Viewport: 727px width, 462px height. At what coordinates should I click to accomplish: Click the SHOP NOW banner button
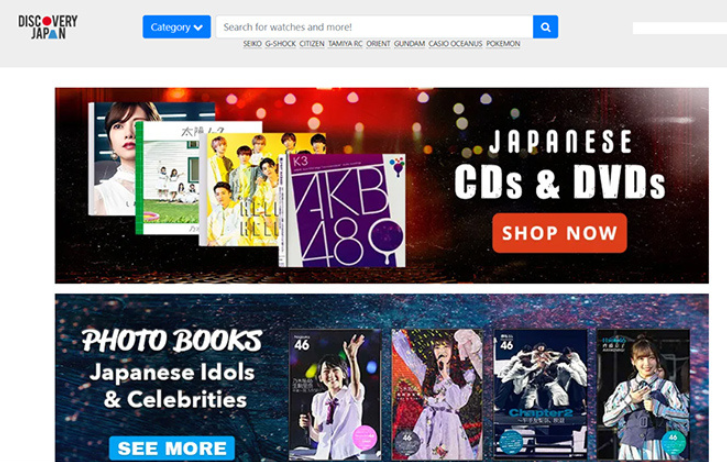tap(560, 233)
